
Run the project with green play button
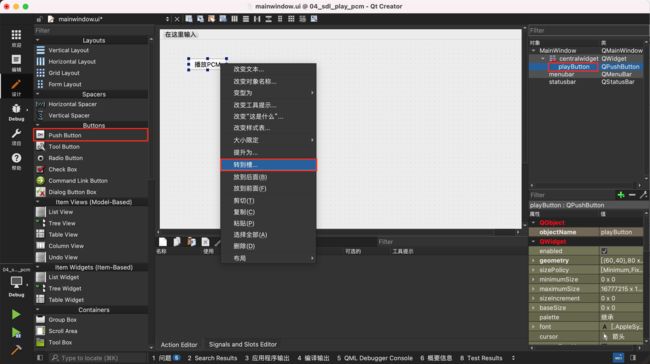(x=16, y=314)
